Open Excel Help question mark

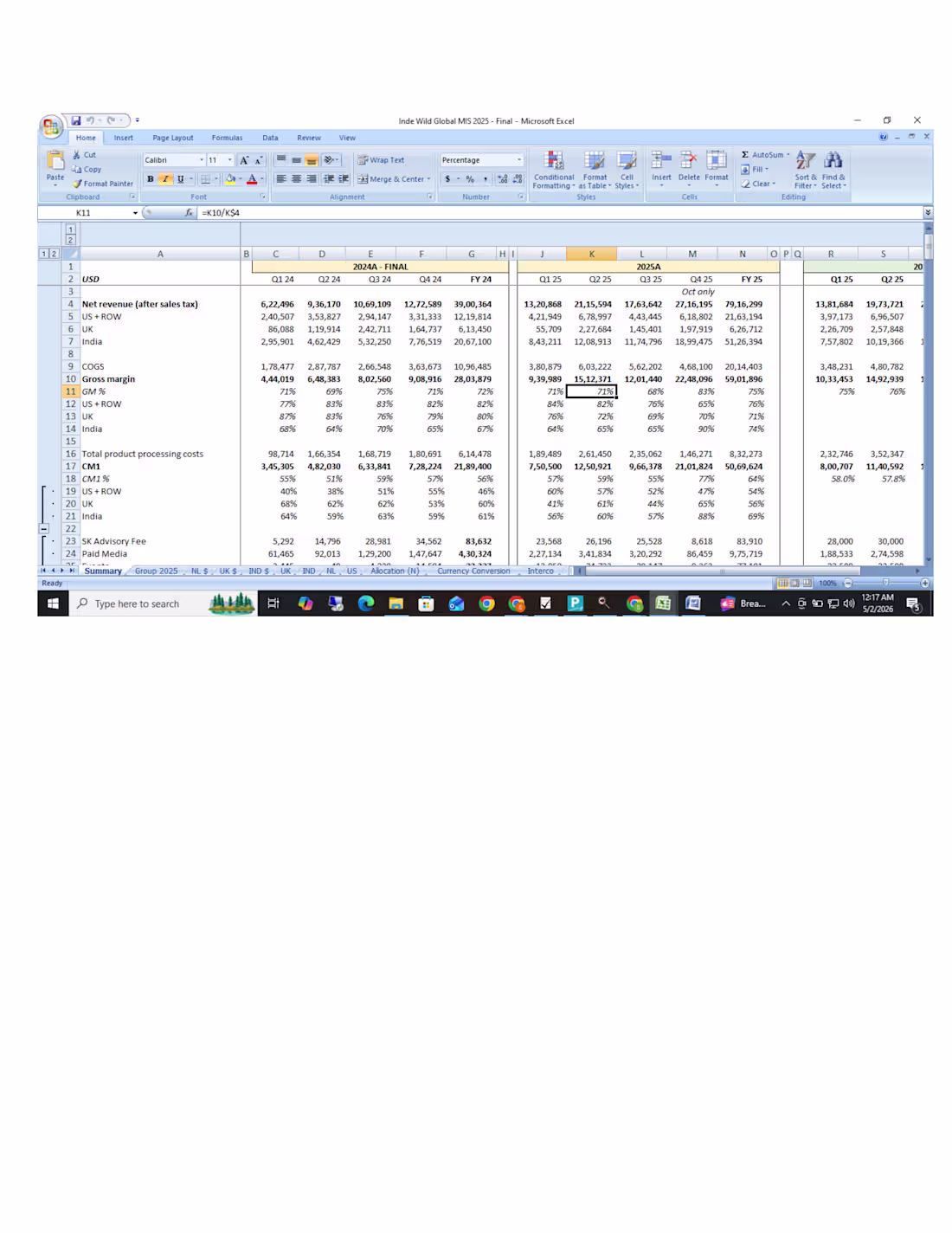tap(883, 137)
